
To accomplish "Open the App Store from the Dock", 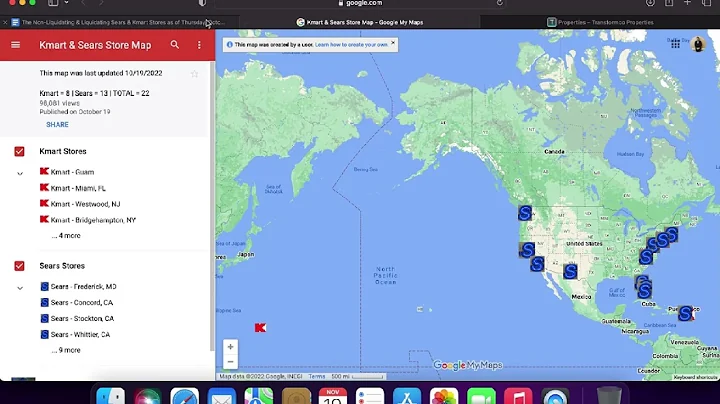I will (407, 397).
